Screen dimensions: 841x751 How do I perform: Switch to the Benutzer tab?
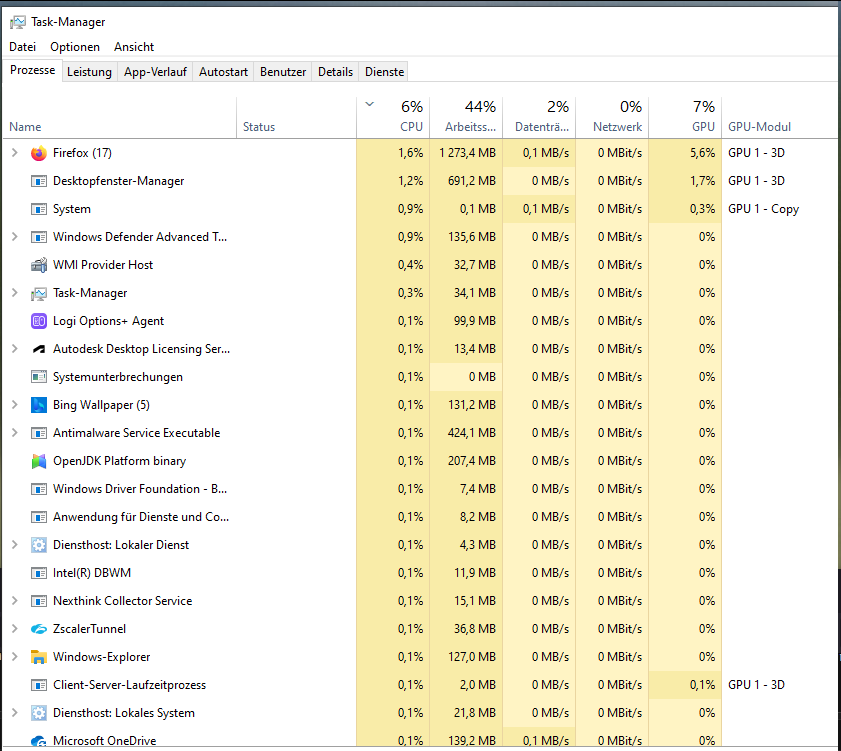[283, 72]
